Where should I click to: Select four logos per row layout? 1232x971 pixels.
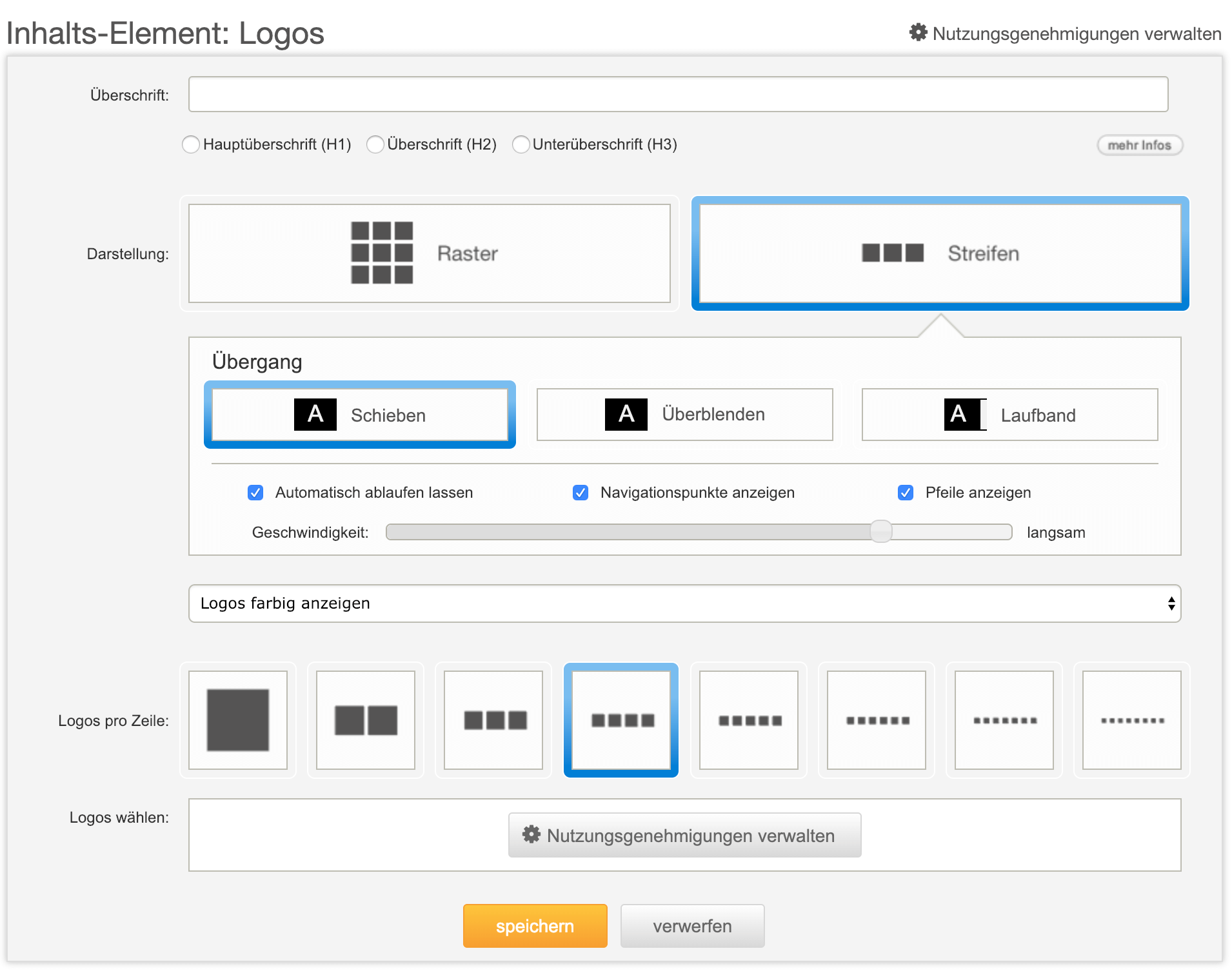point(621,720)
